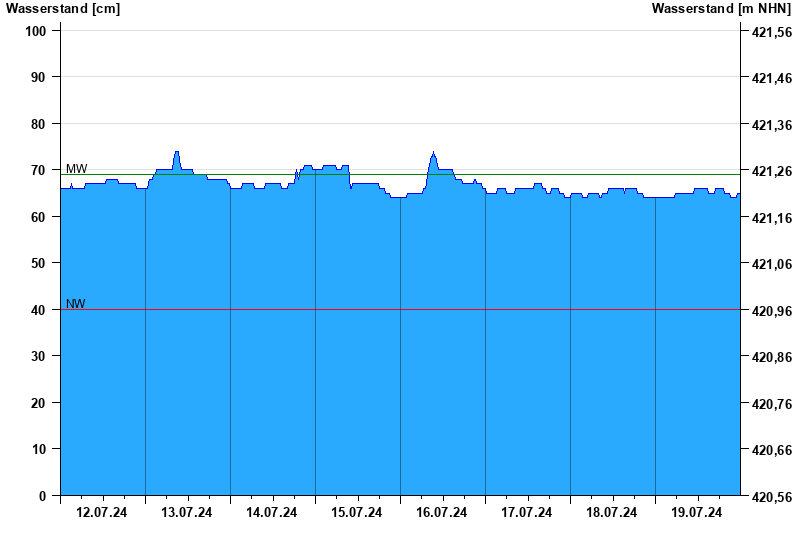Select the 19.07.24 date axis label
The image size is (800, 550).
click(696, 512)
